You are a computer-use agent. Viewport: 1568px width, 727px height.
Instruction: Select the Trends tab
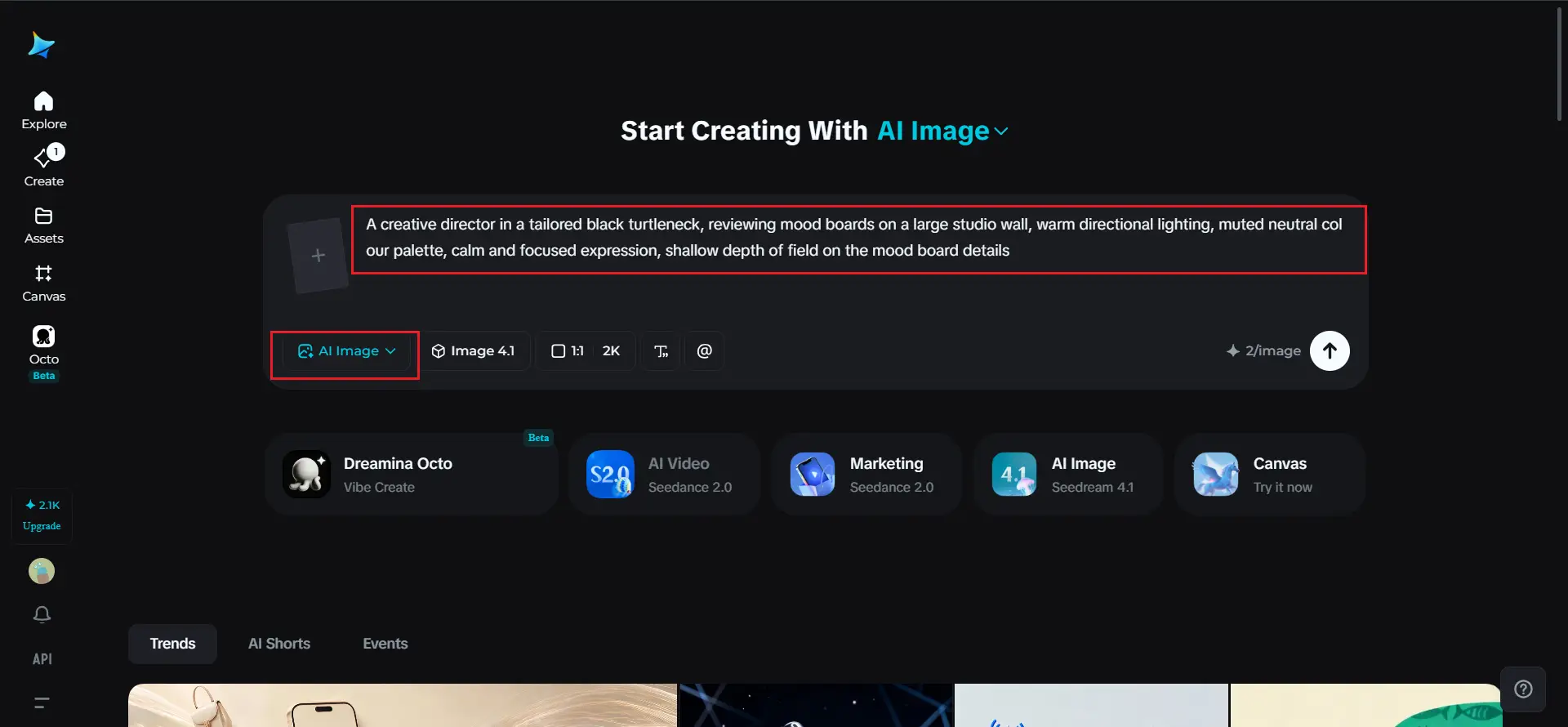[172, 644]
